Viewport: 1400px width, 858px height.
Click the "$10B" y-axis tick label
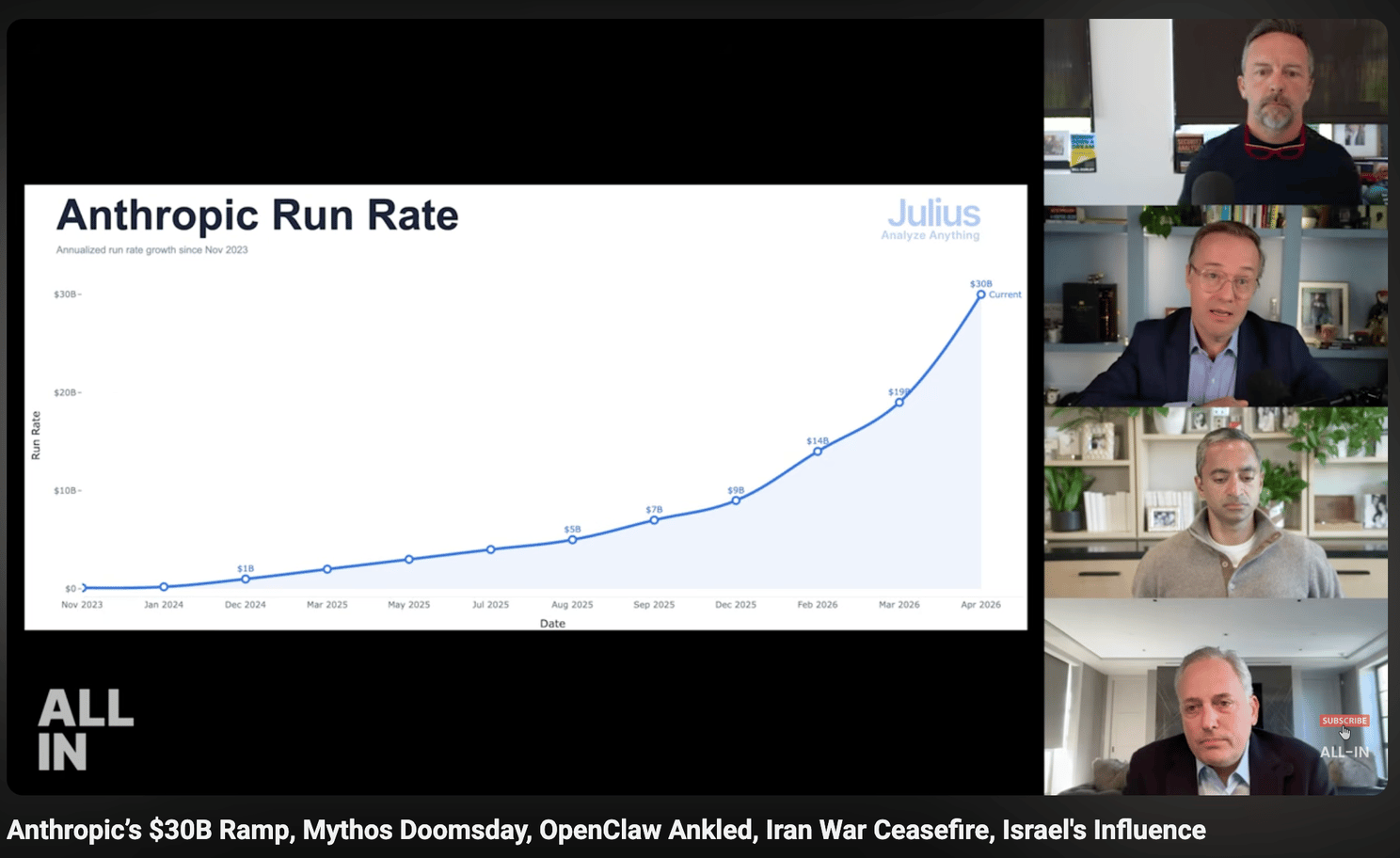pyautogui.click(x=65, y=490)
